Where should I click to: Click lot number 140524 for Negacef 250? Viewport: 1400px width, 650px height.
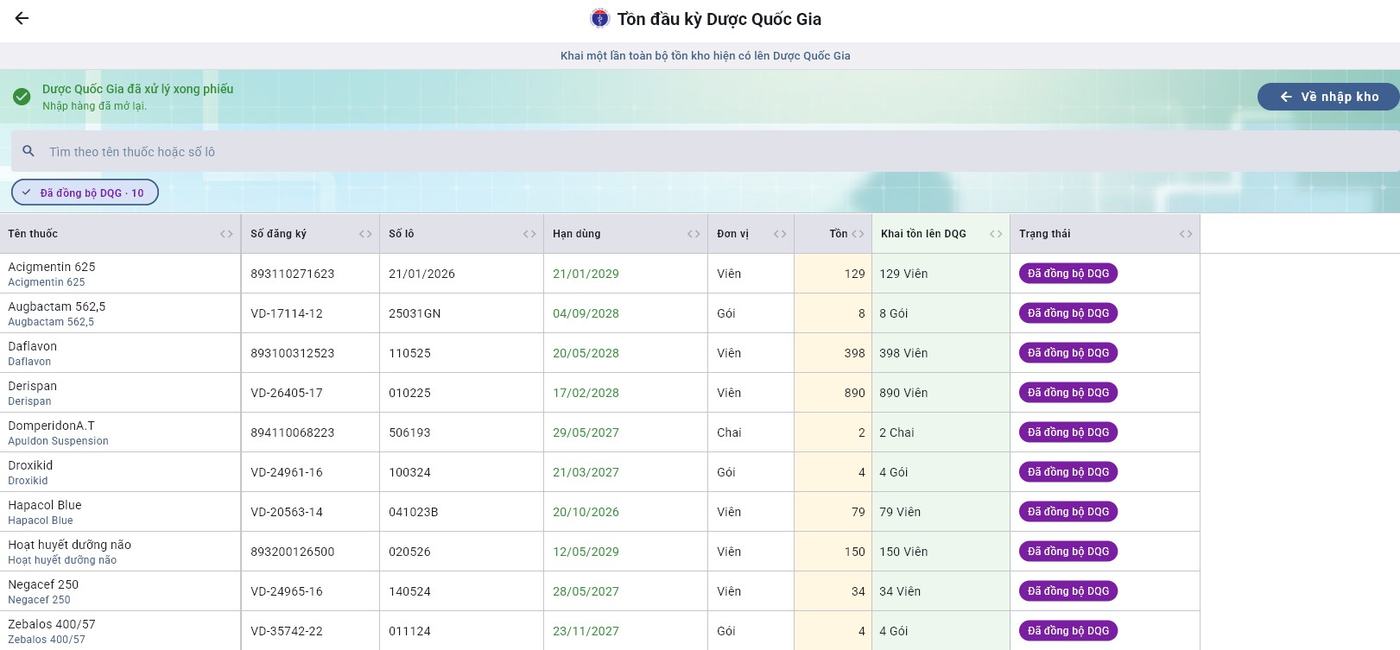click(x=410, y=592)
